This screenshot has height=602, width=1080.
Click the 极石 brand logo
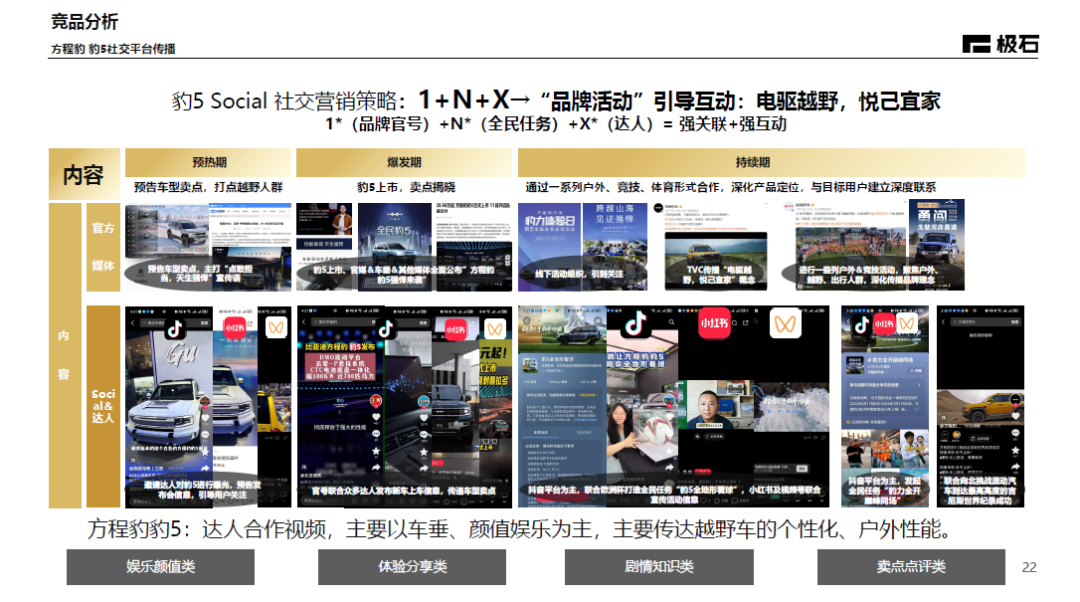[x=999, y=44]
